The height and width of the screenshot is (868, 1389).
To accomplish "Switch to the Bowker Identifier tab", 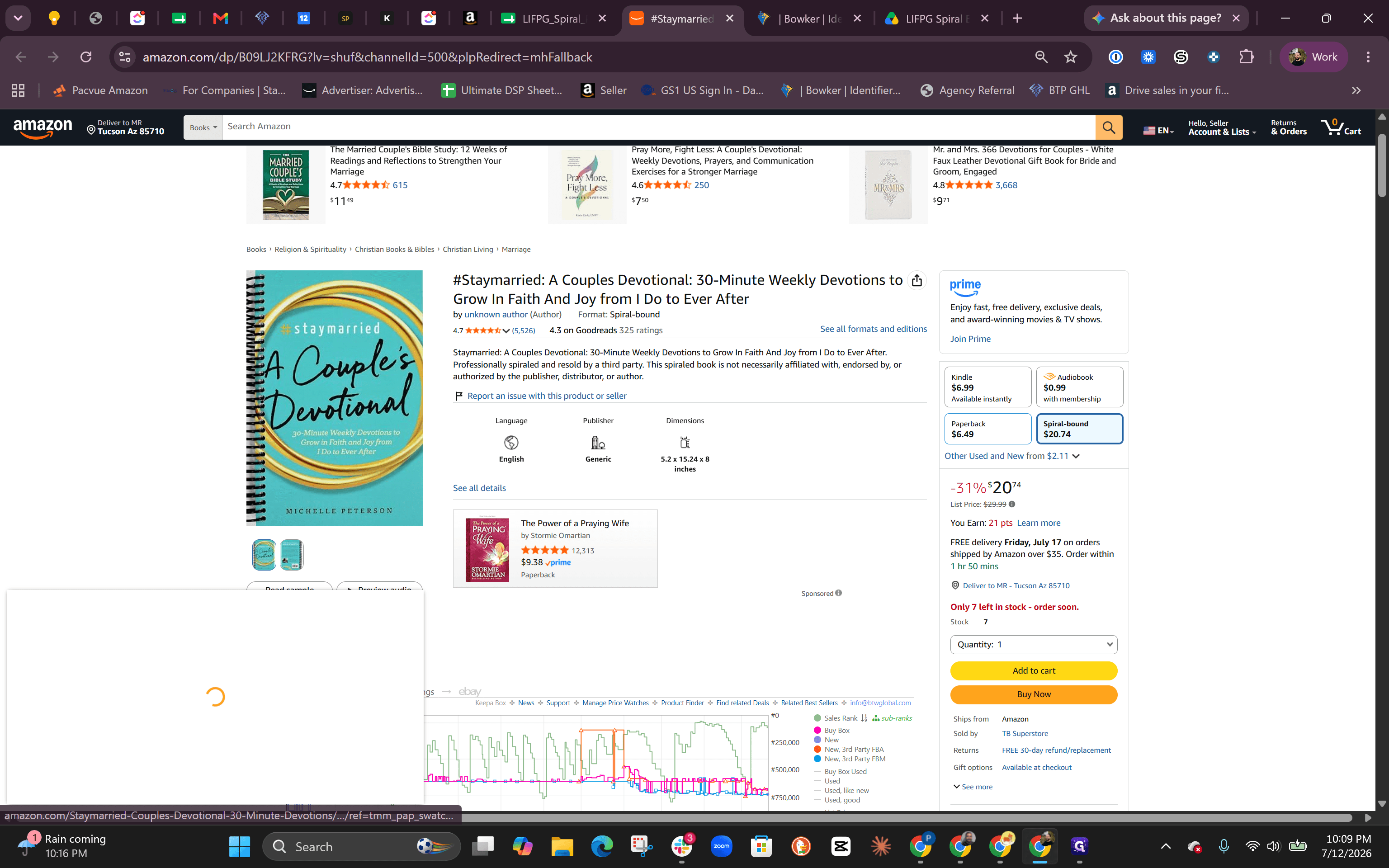I will 809,19.
